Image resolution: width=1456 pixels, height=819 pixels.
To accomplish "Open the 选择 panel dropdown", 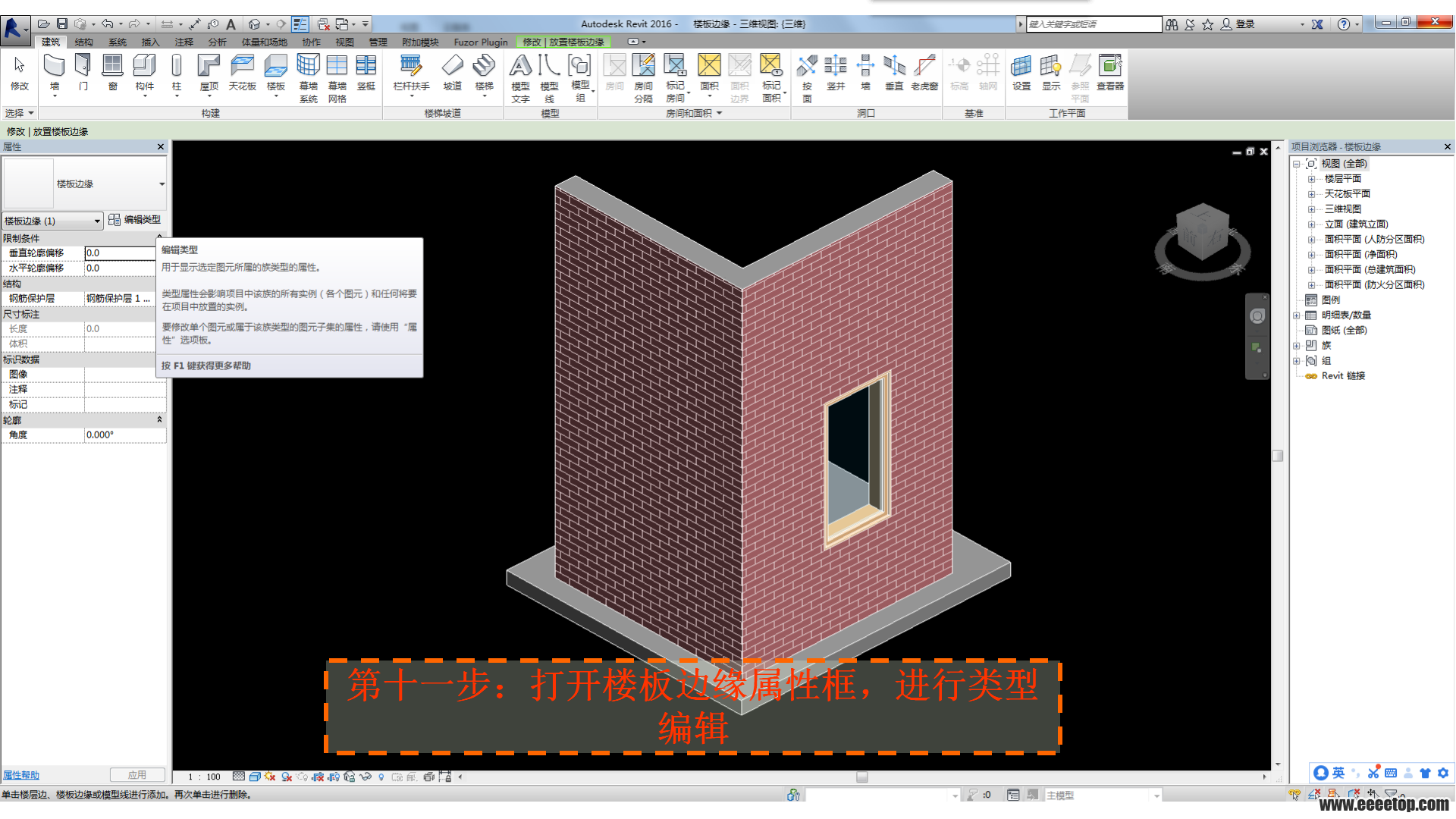I will pos(20,113).
